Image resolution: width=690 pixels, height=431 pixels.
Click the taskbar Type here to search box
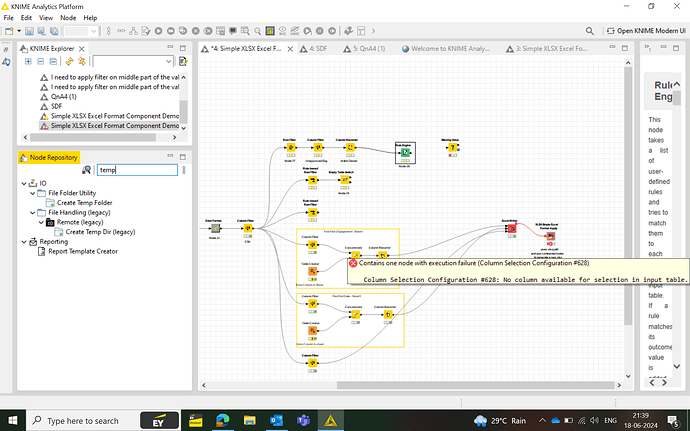tap(83, 421)
